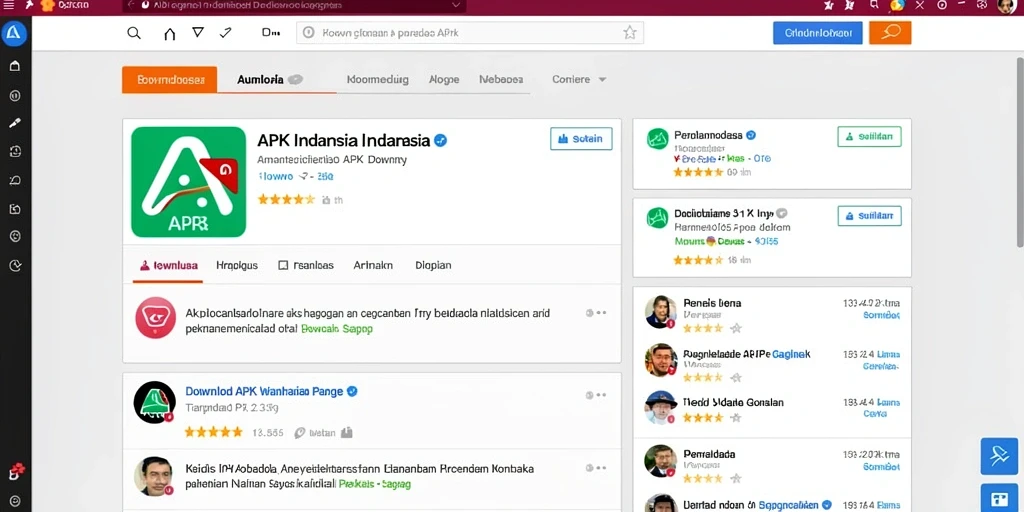The height and width of the screenshot is (512, 1024).
Task: Open the green APK app logo thumbnail
Action: 189,182
